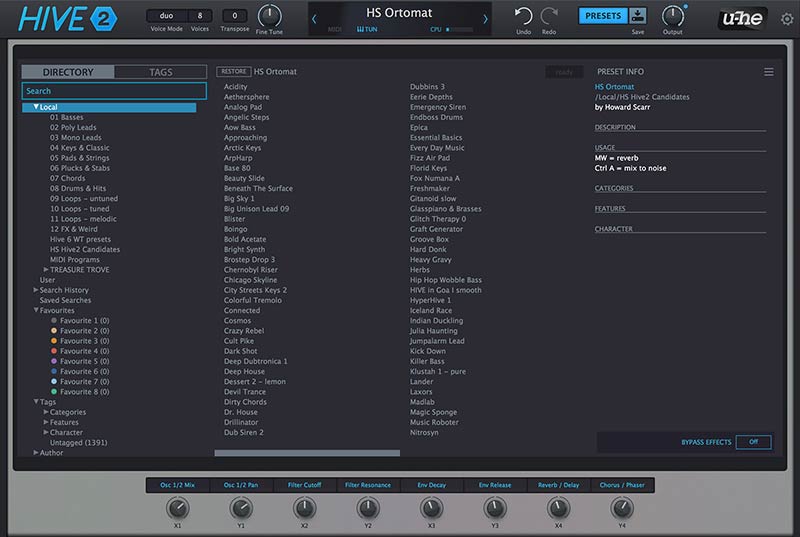Expand the Categories tag group
Viewport: 800px width, 537px height.
46,412
